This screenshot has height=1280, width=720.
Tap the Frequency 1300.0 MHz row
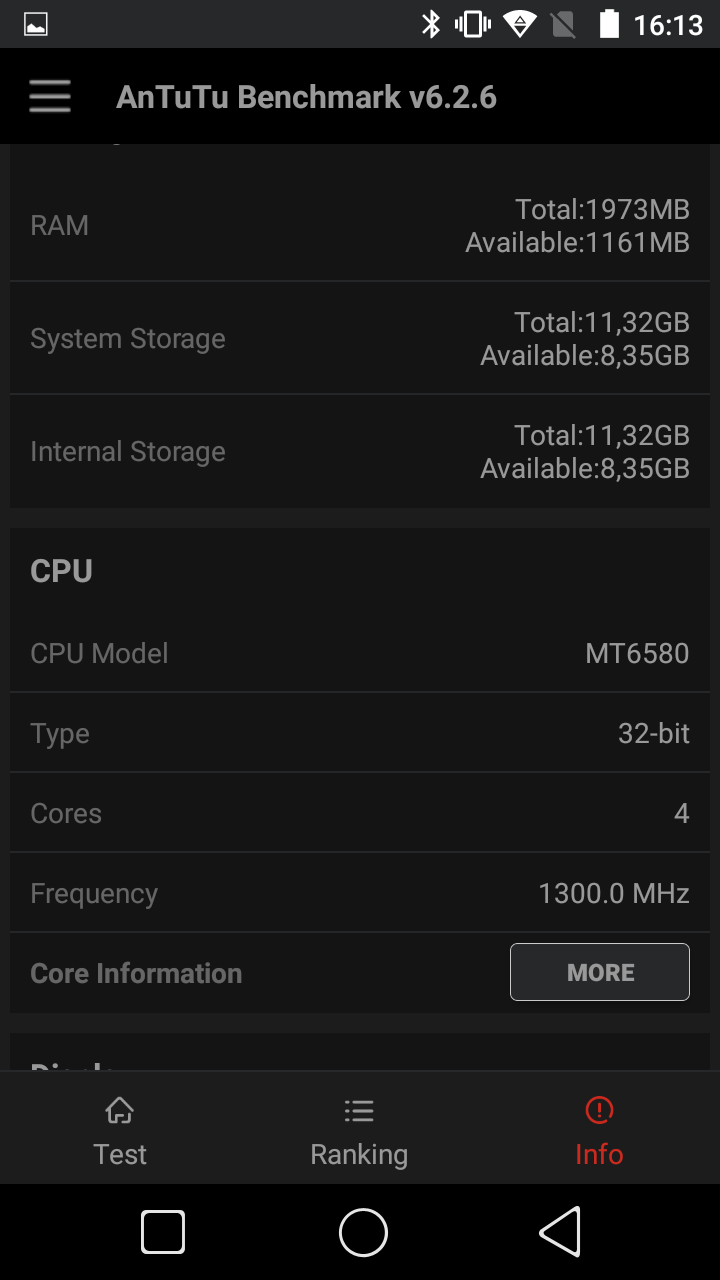tap(360, 893)
